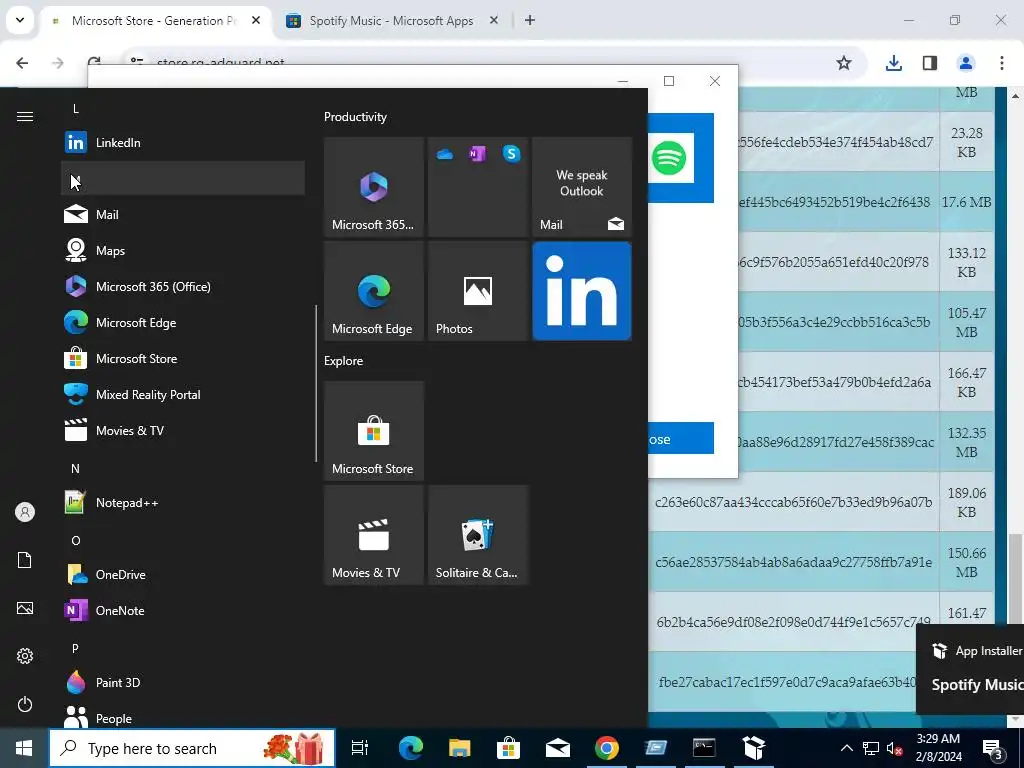Show hidden system tray icons
Image resolution: width=1024 pixels, height=768 pixels.
(846, 748)
